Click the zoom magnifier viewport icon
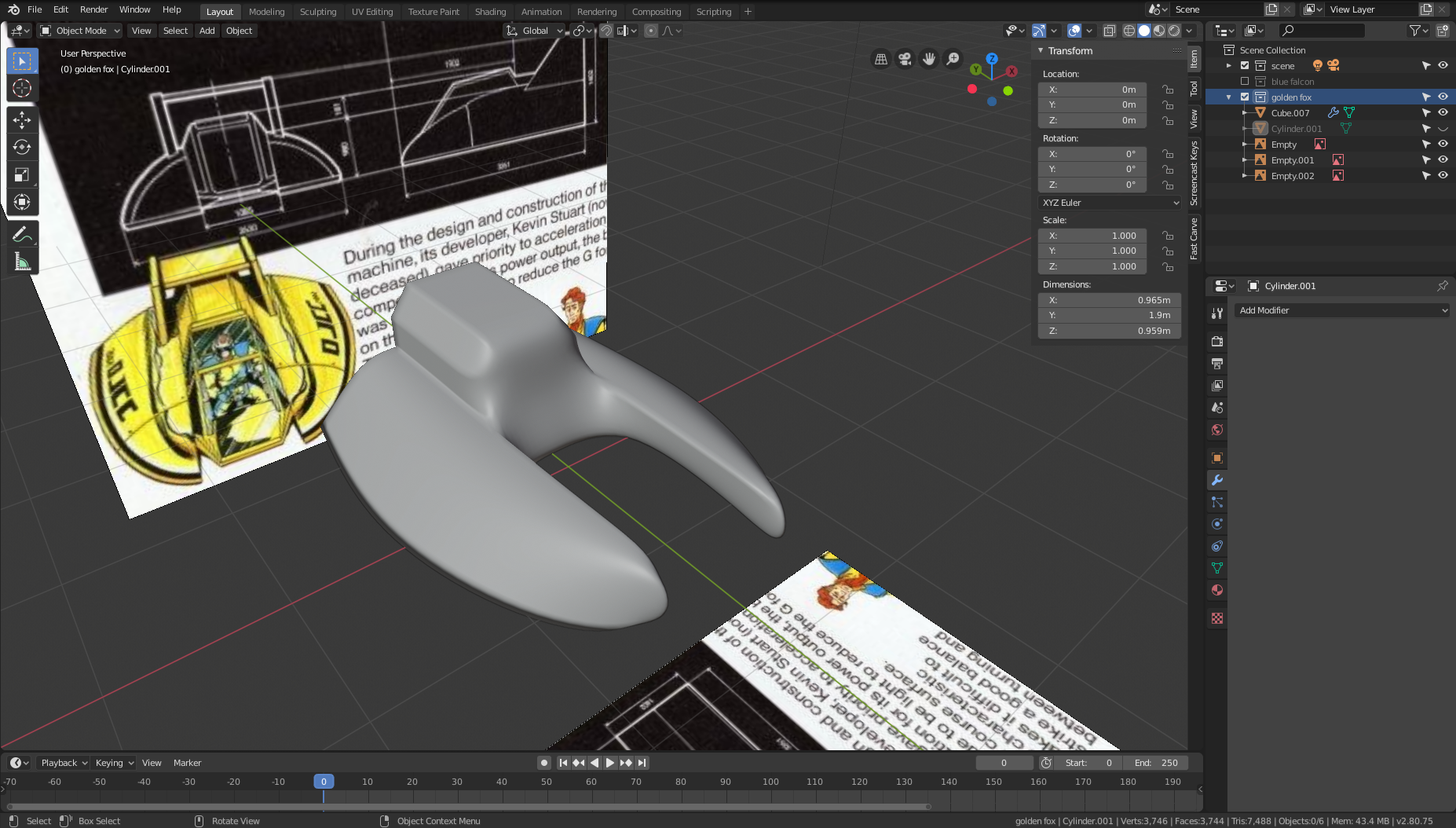 [953, 59]
